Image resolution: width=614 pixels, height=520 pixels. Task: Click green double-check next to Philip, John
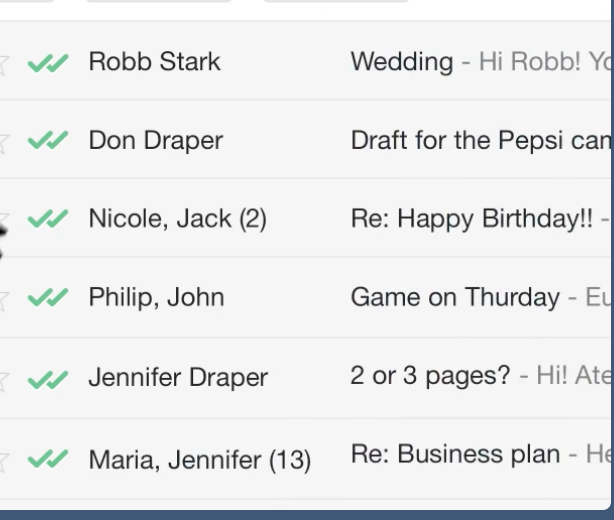tap(48, 297)
